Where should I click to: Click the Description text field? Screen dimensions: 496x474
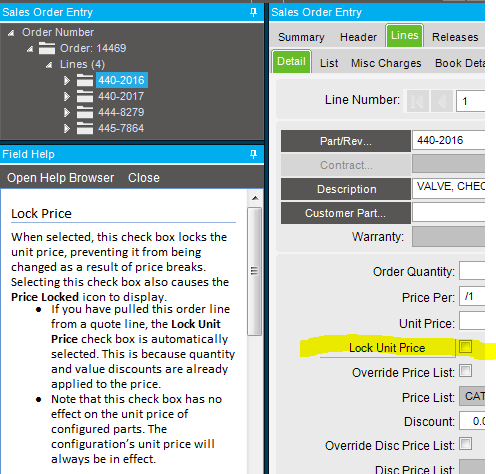[x=448, y=188]
